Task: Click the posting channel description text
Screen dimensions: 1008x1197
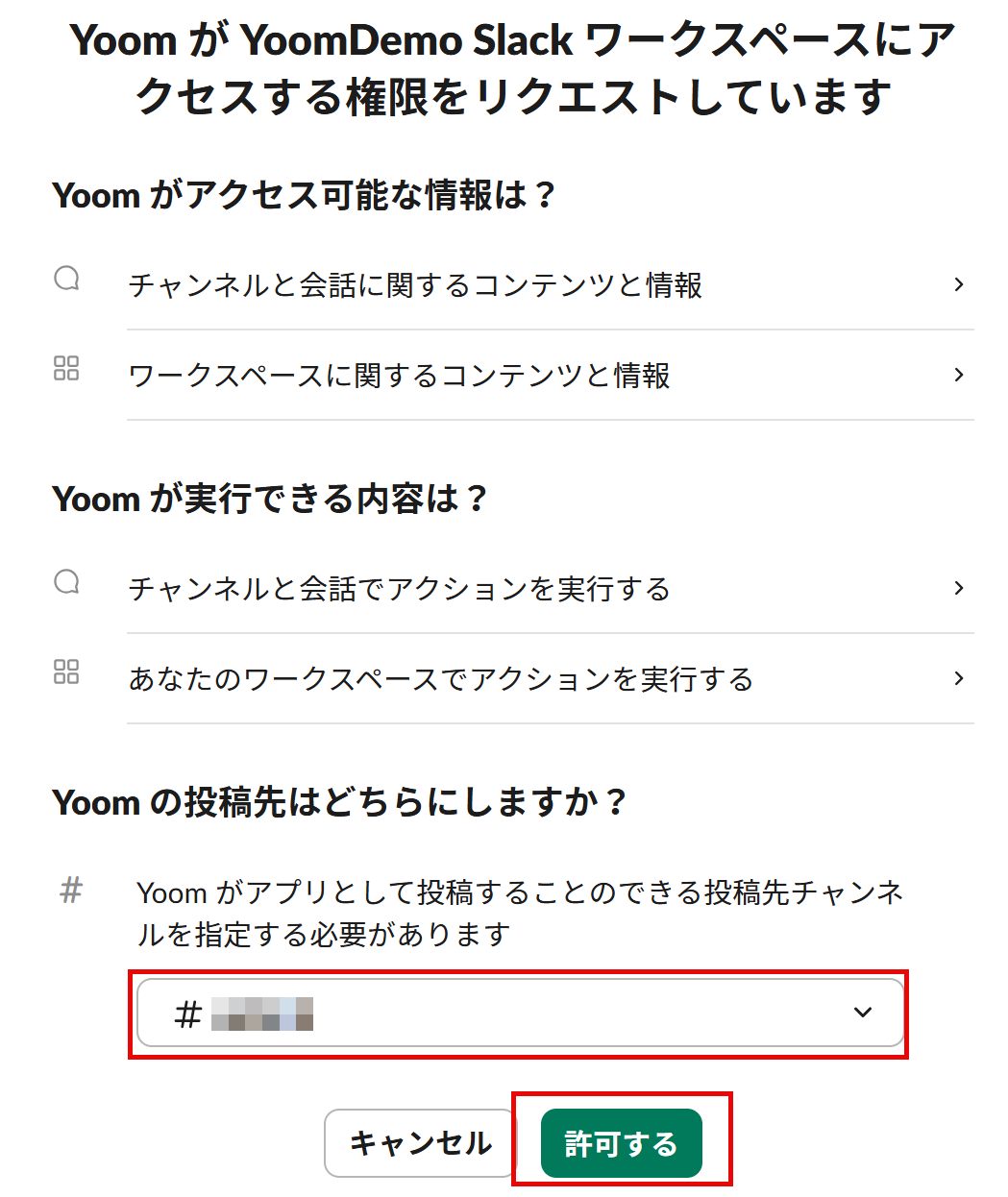Action: (519, 913)
